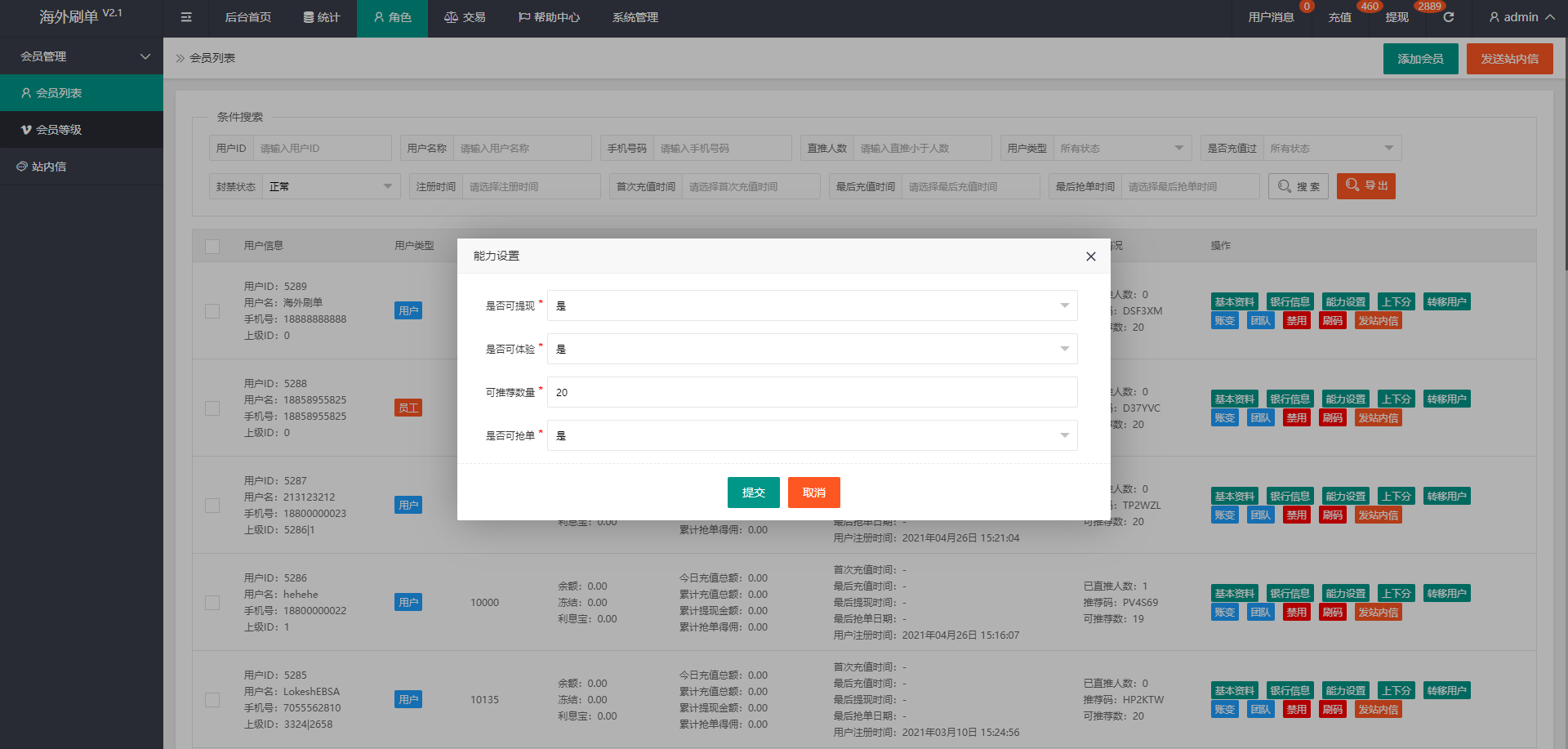Screen dimensions: 1568x749
Task: Toggle the select-all checkbox in table header
Action: tap(212, 246)
